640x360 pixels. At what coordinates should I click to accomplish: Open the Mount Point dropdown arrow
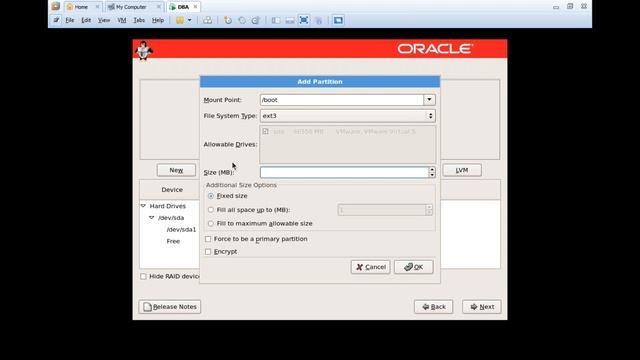[429, 100]
